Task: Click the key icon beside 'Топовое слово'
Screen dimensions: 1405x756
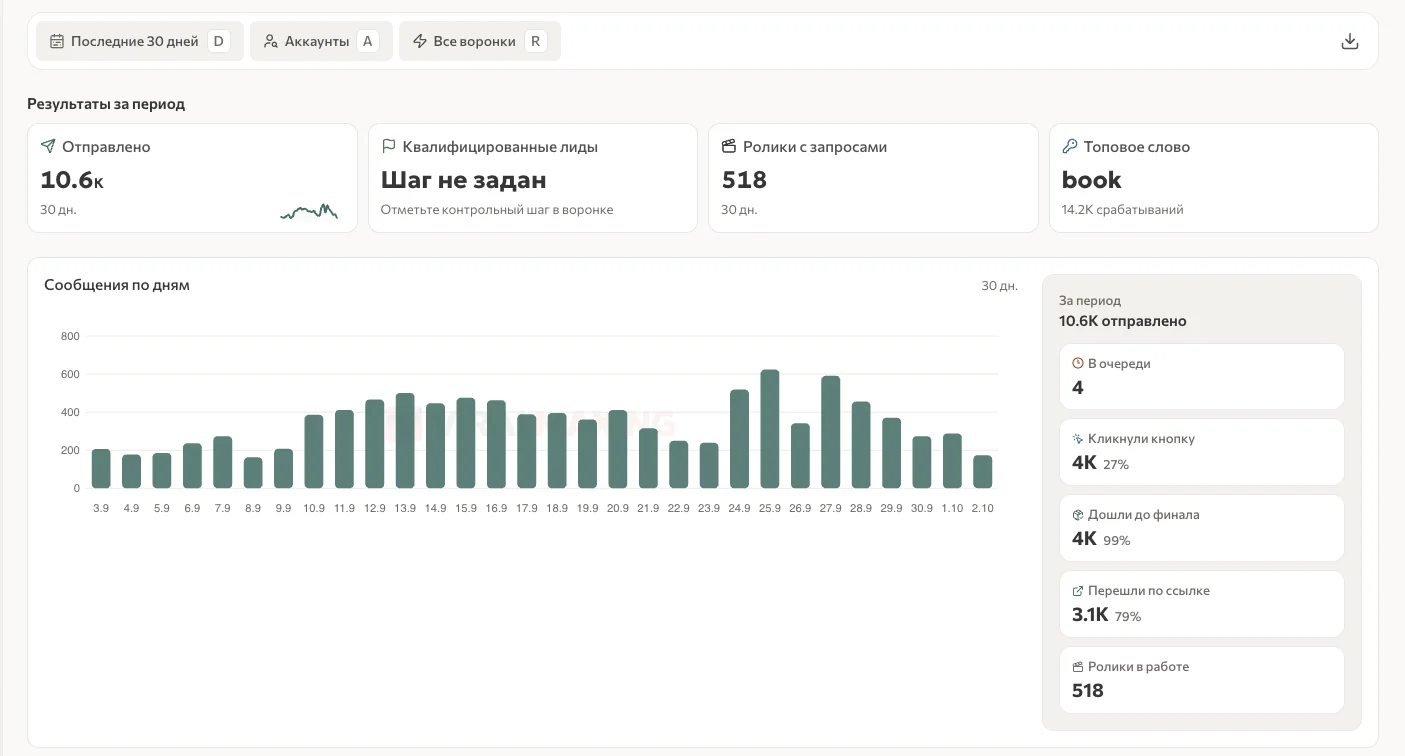Action: [1069, 146]
